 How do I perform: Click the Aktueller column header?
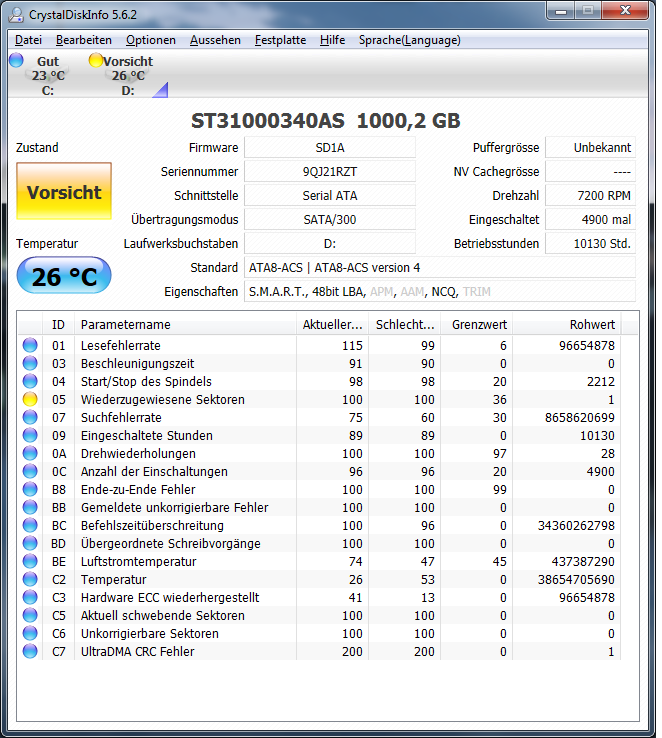(333, 324)
